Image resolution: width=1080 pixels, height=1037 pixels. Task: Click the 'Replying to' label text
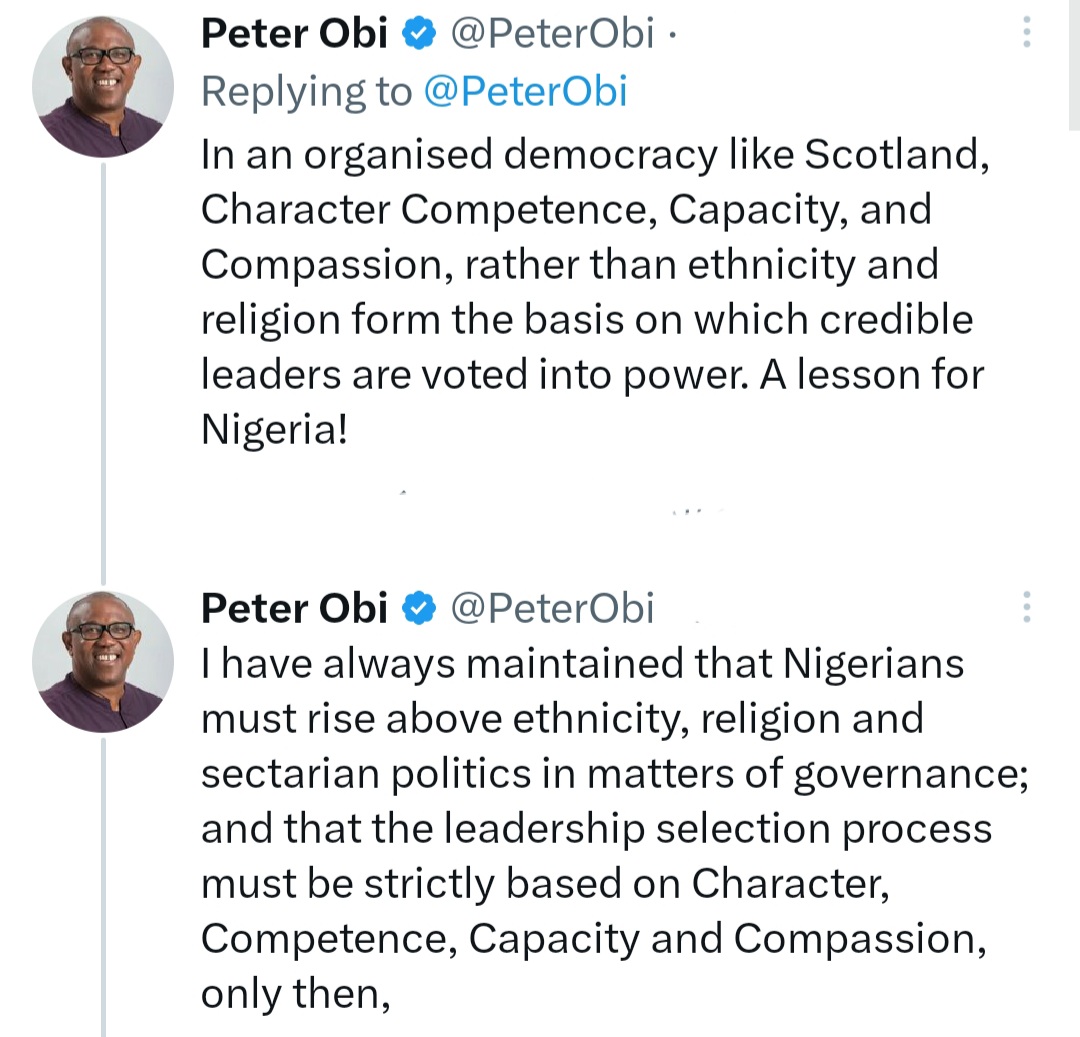(x=307, y=92)
